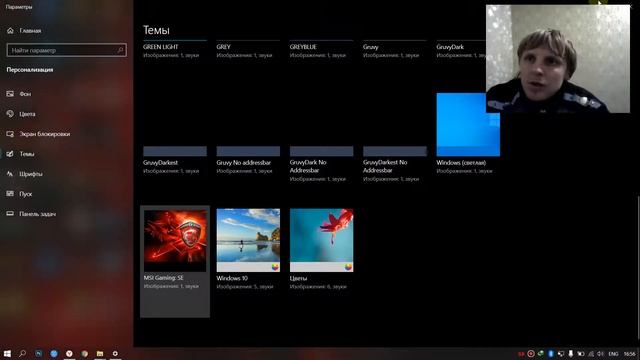Open the Yandex browser in taskbar

69,353
